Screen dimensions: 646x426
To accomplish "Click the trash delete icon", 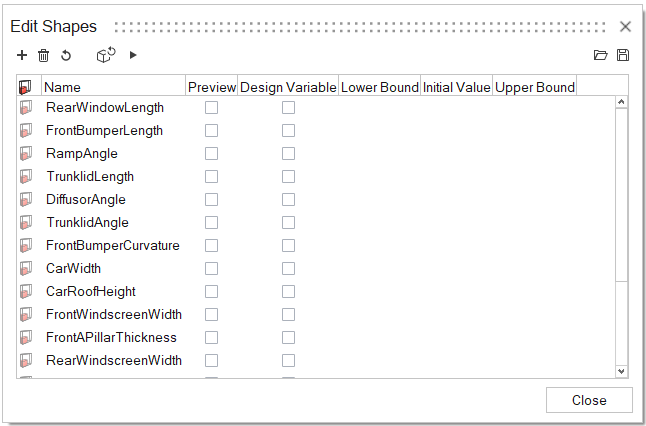I will pyautogui.click(x=44, y=56).
